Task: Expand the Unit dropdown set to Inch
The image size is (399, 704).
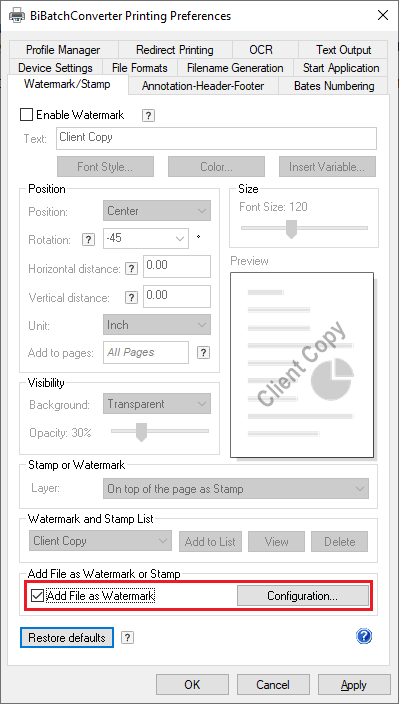Action: (x=157, y=325)
